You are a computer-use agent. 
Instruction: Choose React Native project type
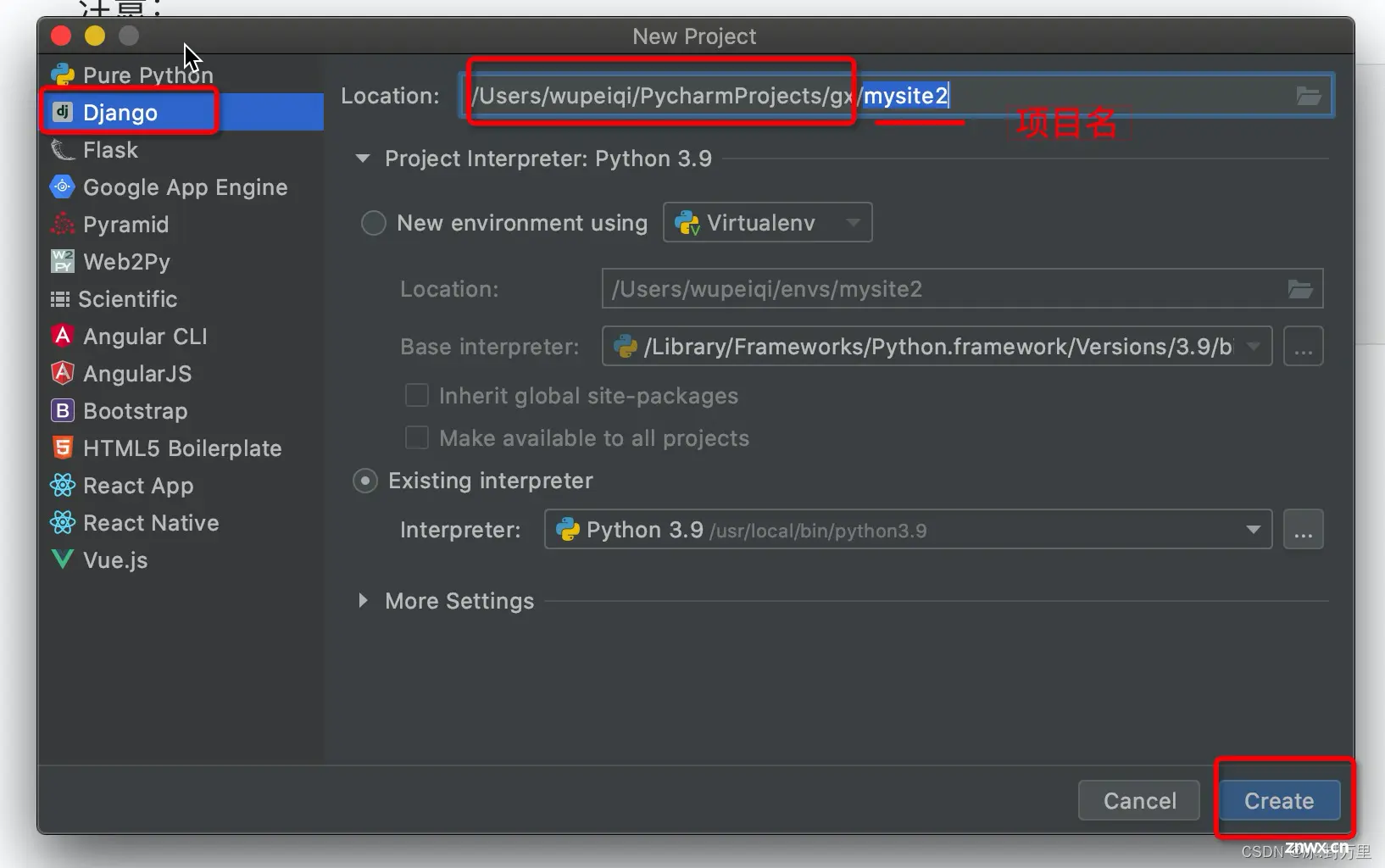[x=181, y=522]
